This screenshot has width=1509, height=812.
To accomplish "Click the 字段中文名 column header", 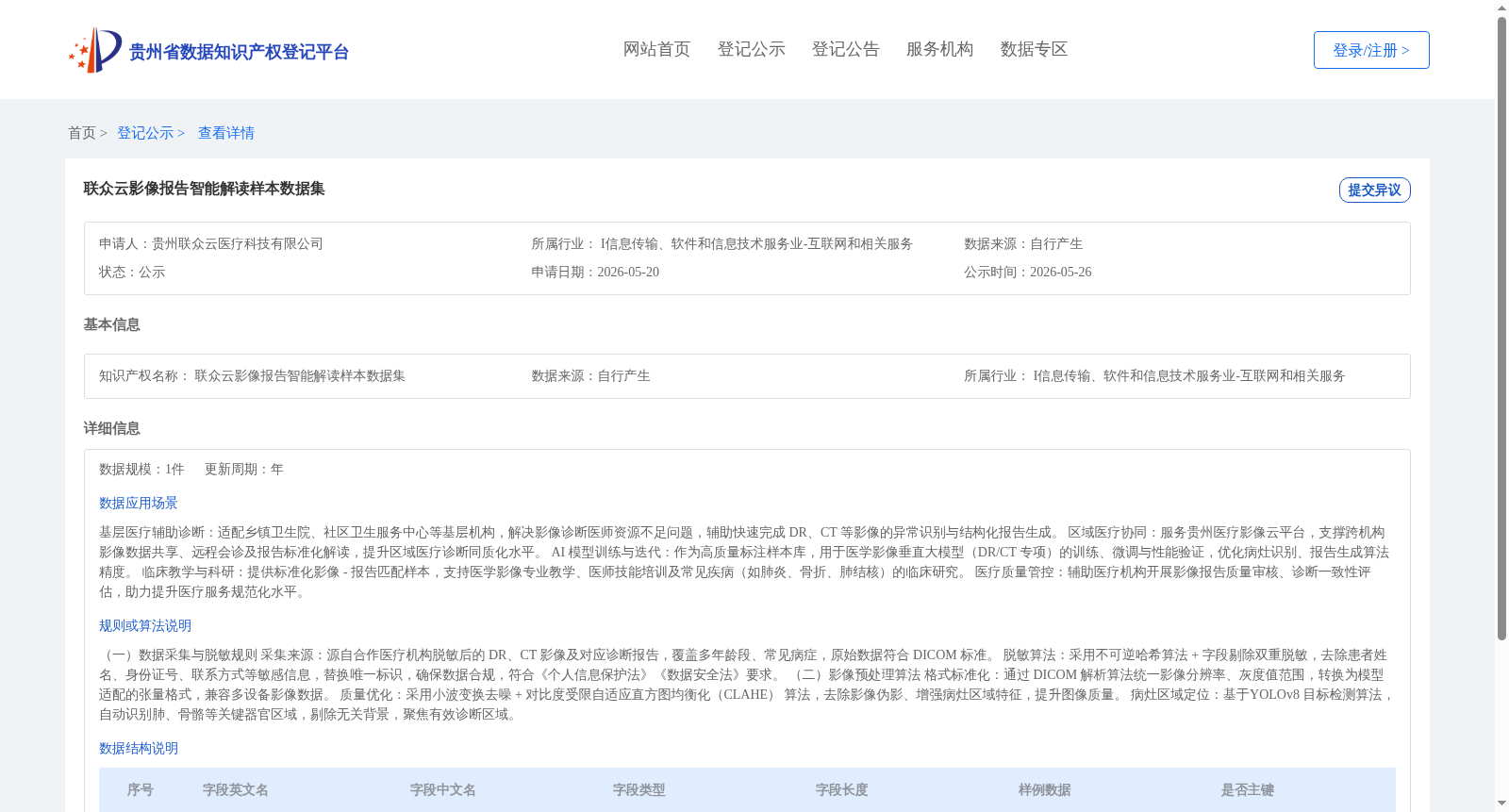I will click(443, 789).
